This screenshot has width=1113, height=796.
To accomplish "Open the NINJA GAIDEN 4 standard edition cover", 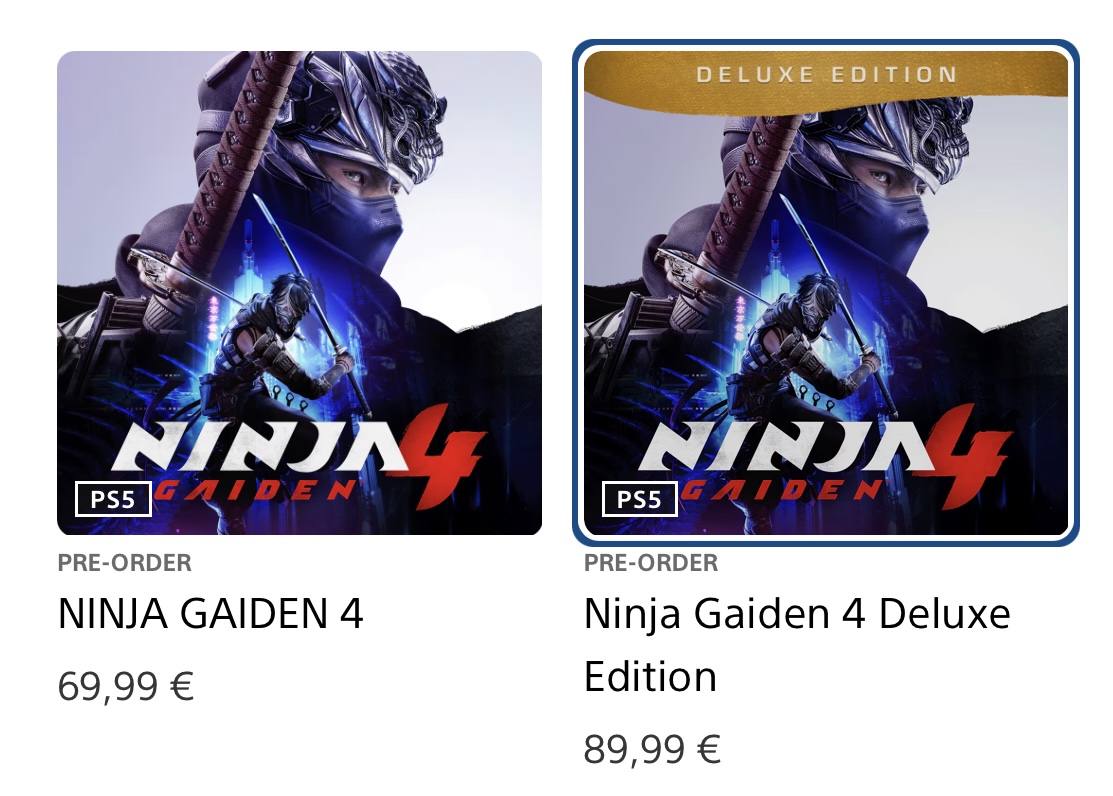I will [x=300, y=293].
